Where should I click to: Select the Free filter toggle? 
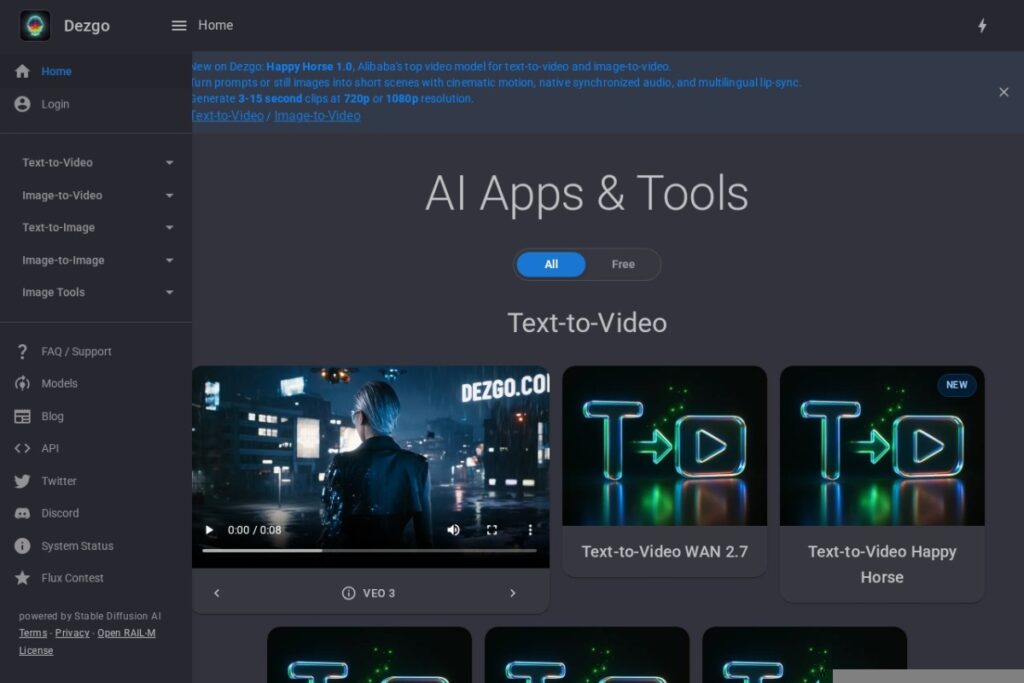[x=623, y=264]
